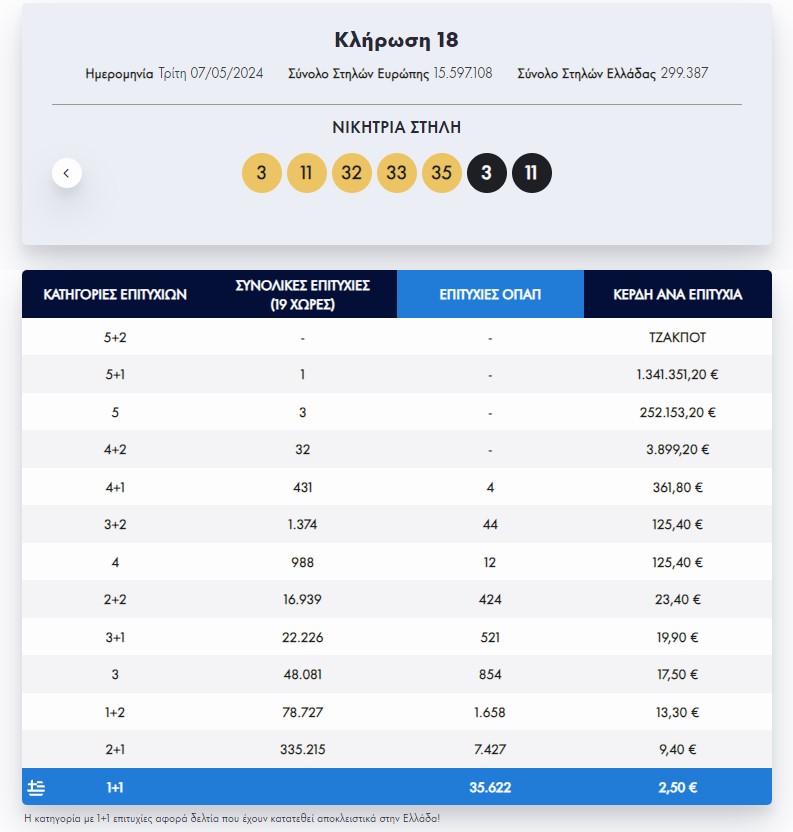The width and height of the screenshot is (793, 832).
Task: Click the Greek flag icon in the 1+1 row
Action: [36, 788]
